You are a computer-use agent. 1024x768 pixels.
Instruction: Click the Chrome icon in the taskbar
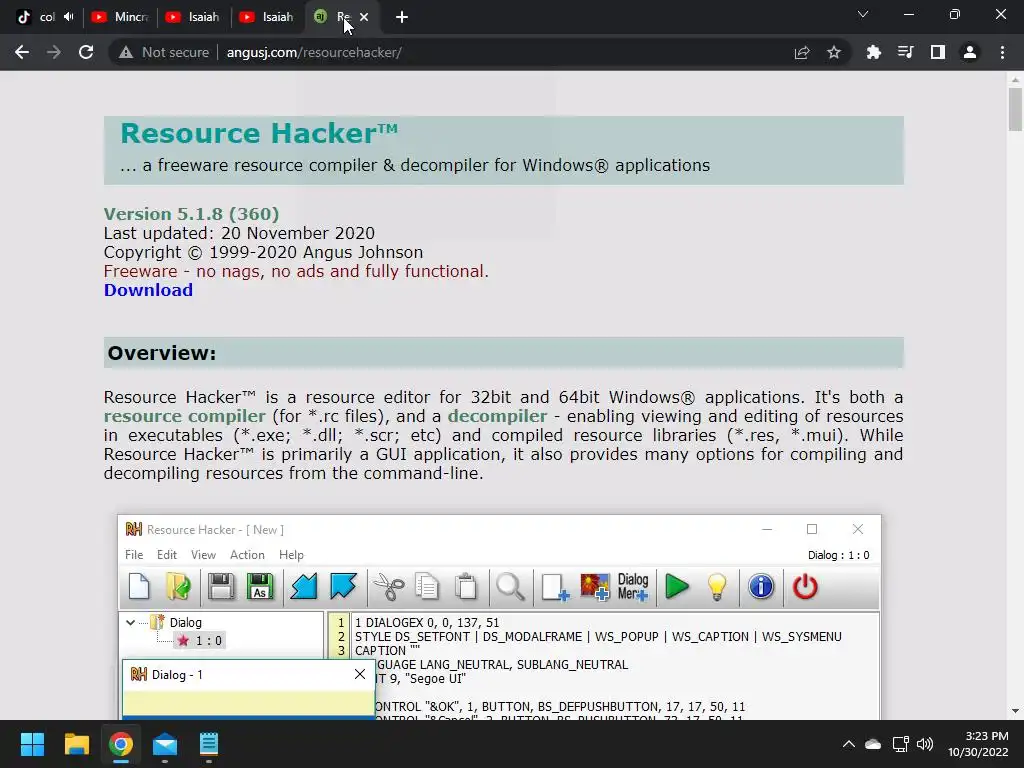(120, 744)
